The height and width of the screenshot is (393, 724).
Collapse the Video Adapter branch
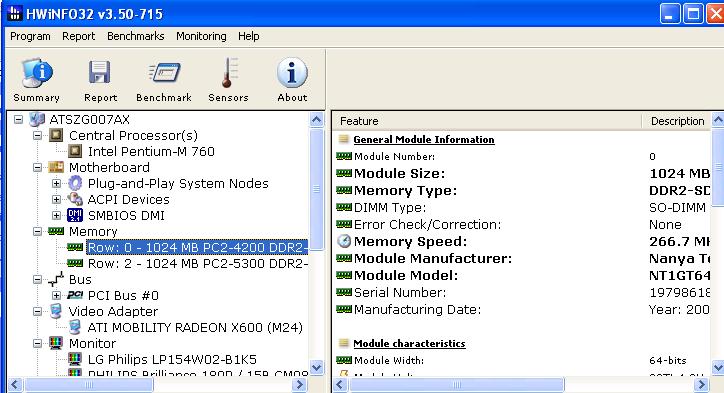point(37,311)
